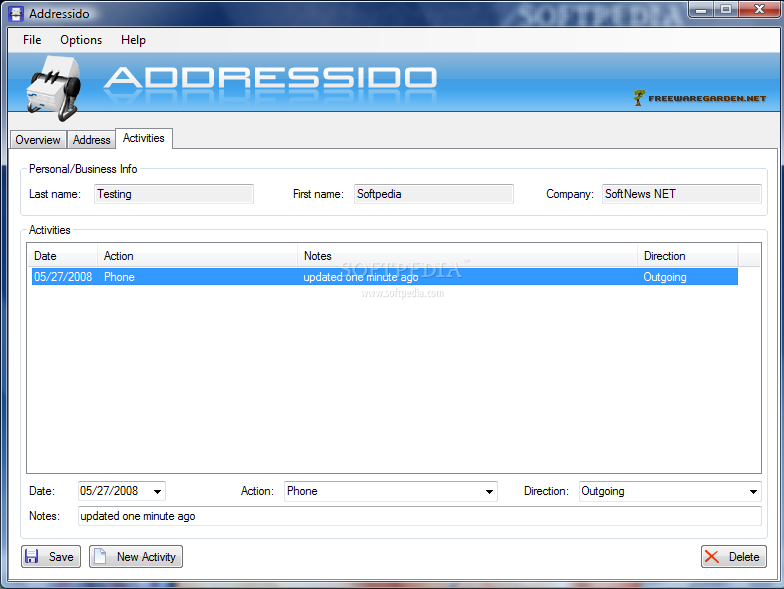Click 'updated one minute ago' list cell
Screen dimensions: 784x589
tap(360, 277)
